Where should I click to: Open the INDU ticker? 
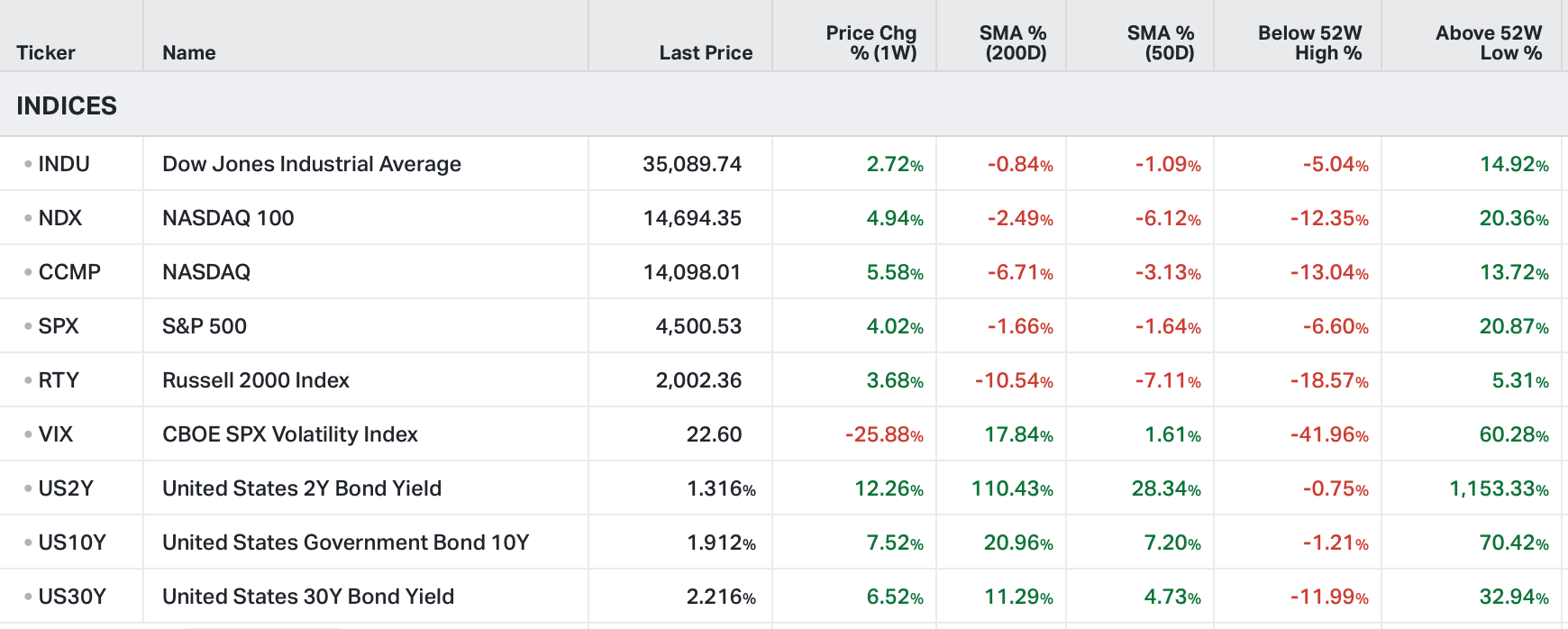click(x=64, y=164)
